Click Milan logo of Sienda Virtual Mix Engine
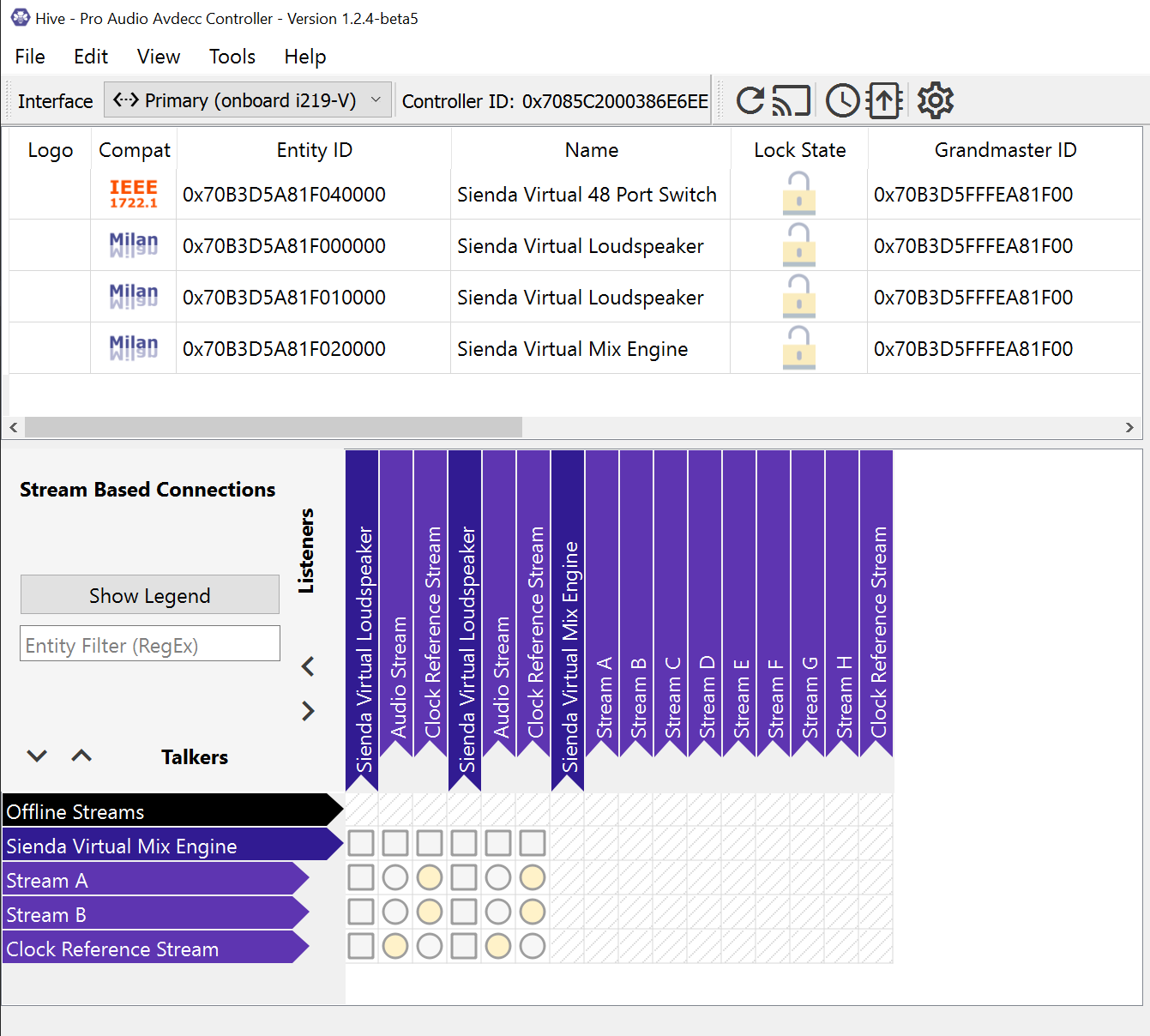The width and height of the screenshot is (1150, 1036). click(x=134, y=348)
